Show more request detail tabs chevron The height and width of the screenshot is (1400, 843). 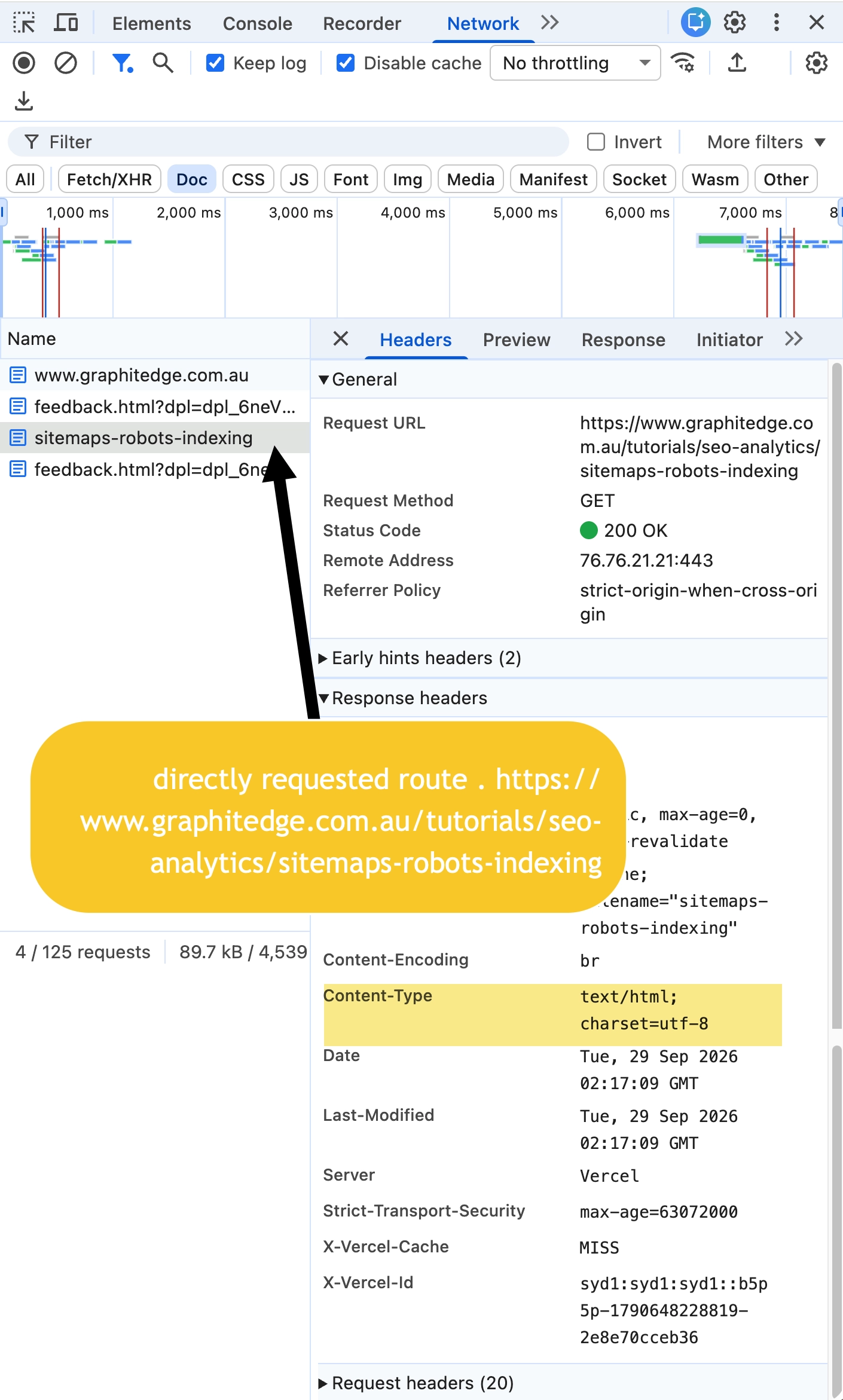[793, 339]
